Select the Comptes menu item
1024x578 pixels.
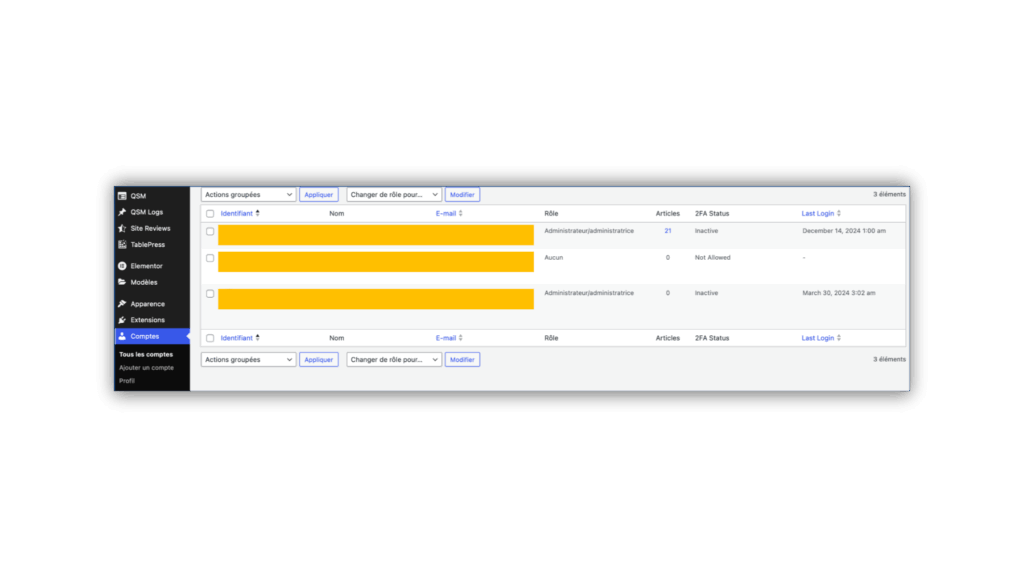click(152, 336)
